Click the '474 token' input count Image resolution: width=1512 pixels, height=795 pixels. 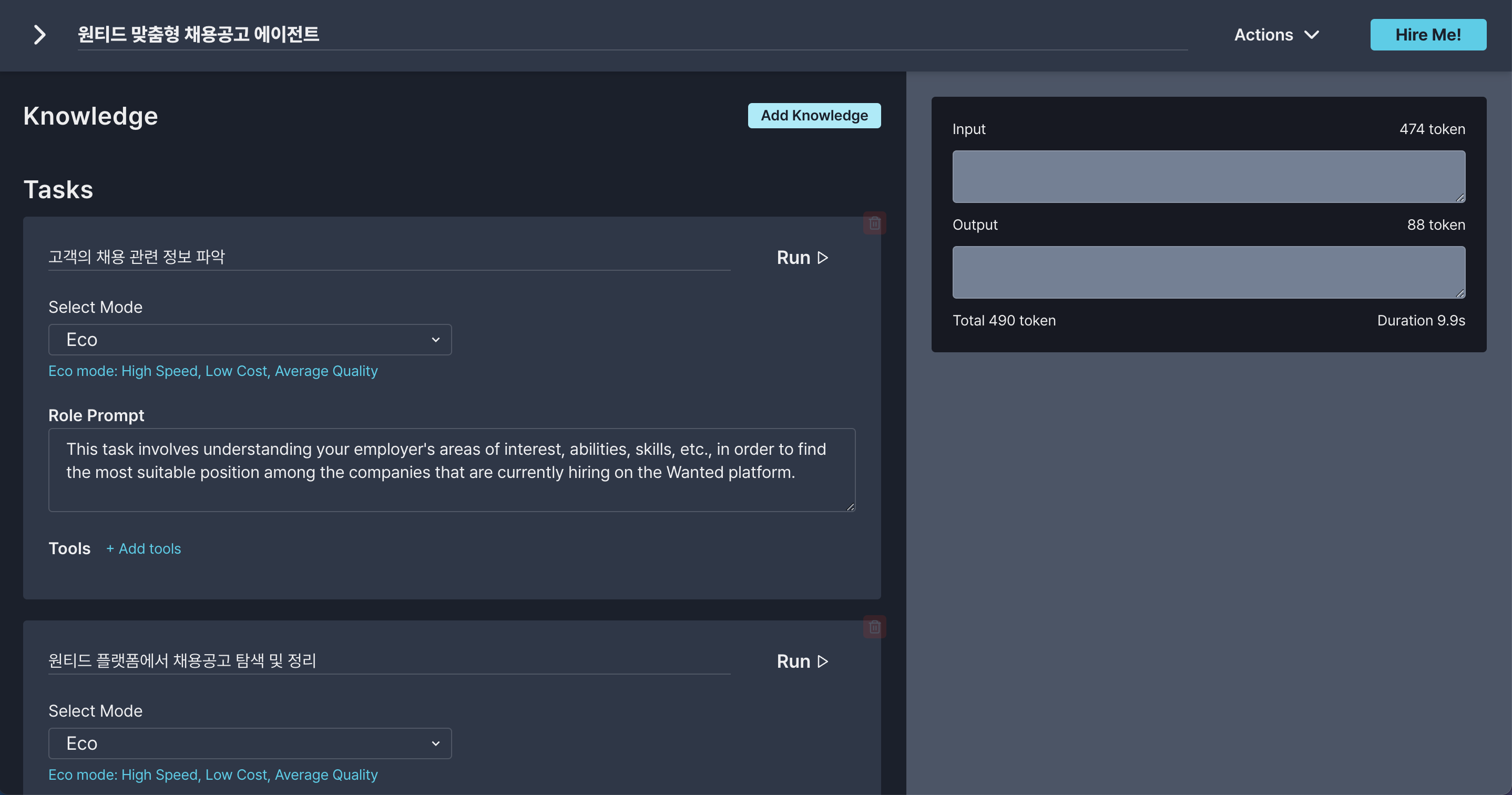pos(1432,129)
